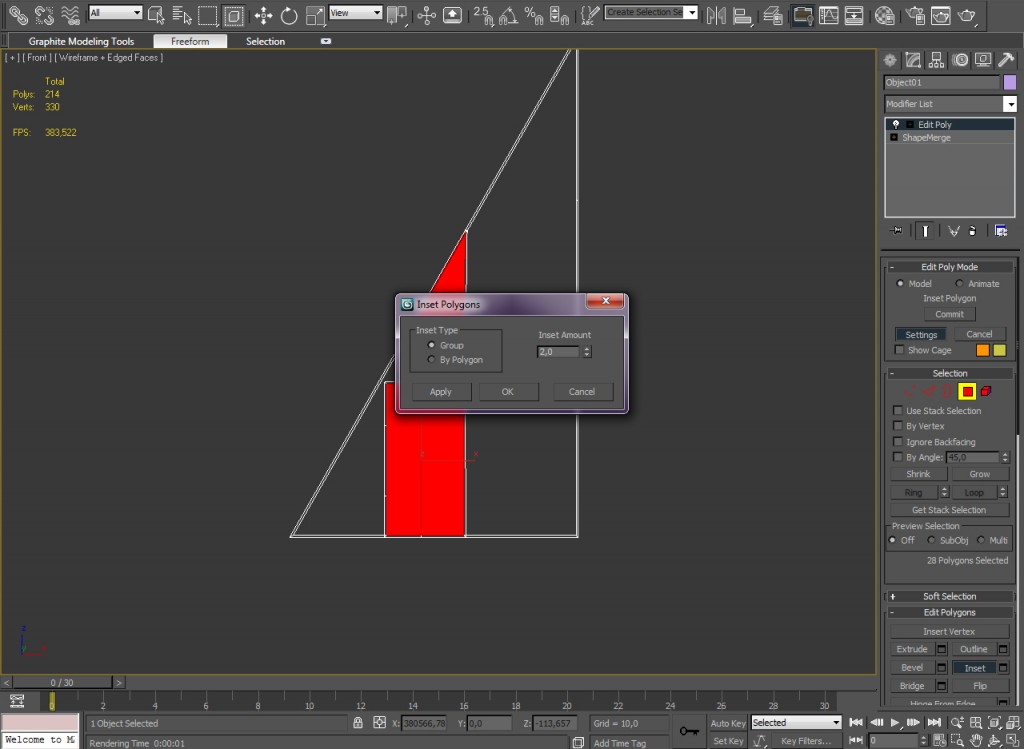Viewport: 1024px width, 749px height.
Task: Enable Show Cage checkbox
Action: pos(899,350)
